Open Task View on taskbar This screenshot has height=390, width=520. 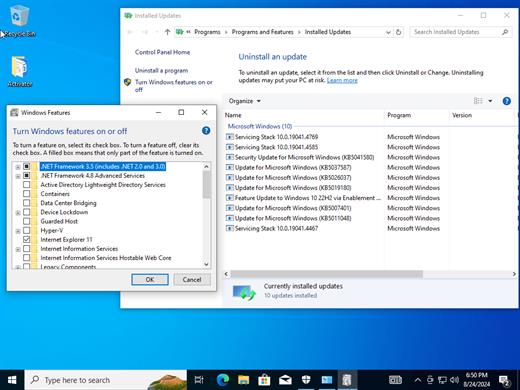click(x=199, y=380)
